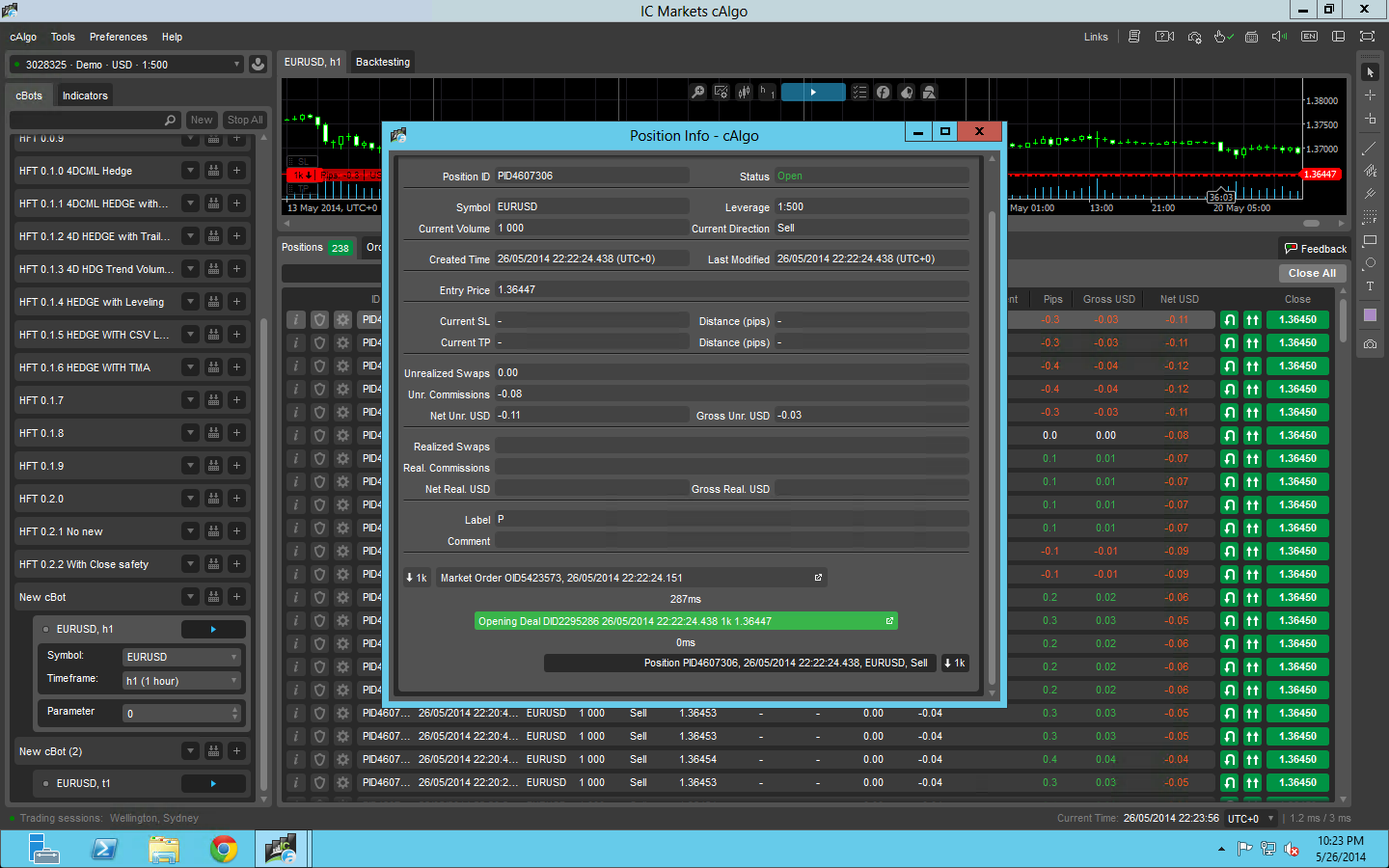Start the cBot with the blue play button above chart
This screenshot has width=1389, height=868.
coord(813,92)
